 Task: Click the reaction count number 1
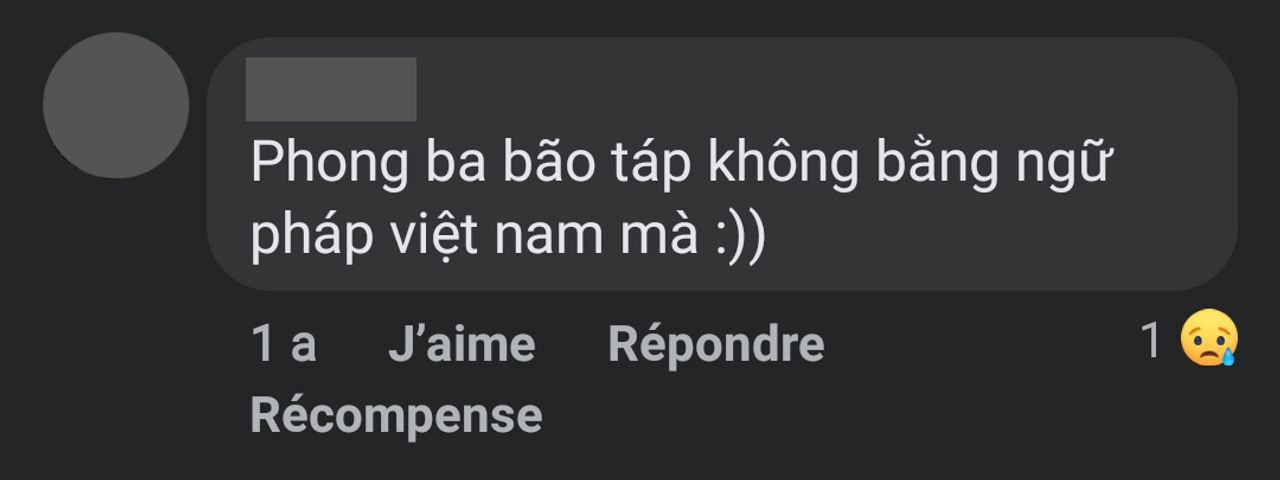tap(1152, 341)
